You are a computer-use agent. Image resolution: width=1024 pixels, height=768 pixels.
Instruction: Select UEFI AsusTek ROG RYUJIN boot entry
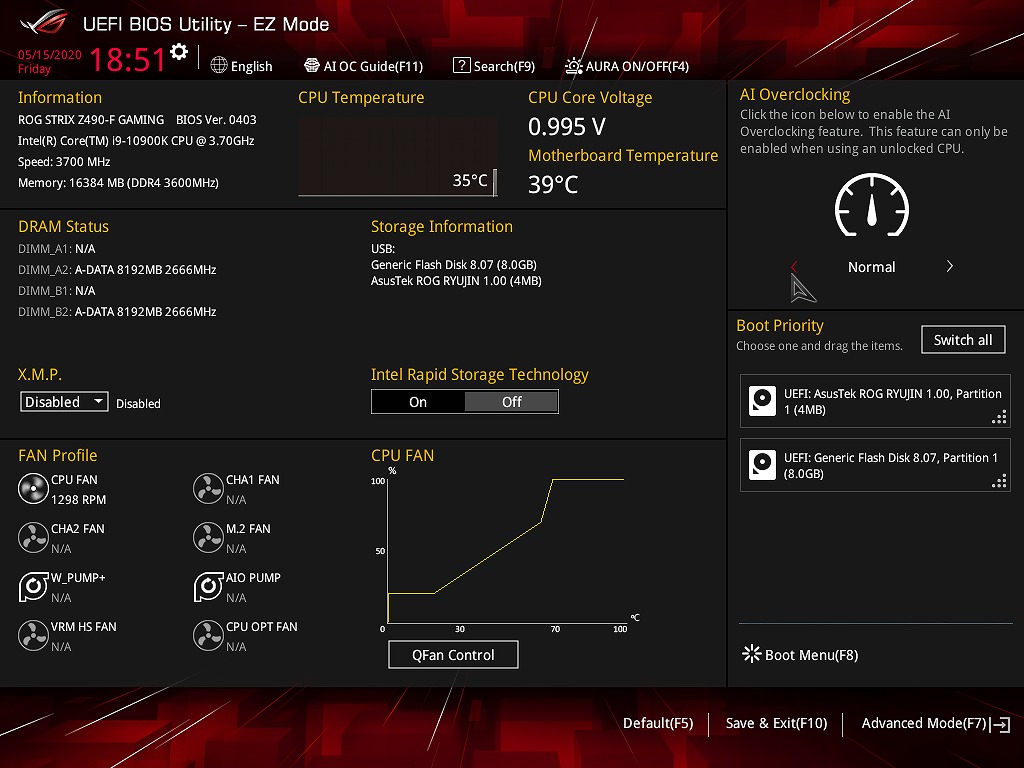tap(874, 401)
